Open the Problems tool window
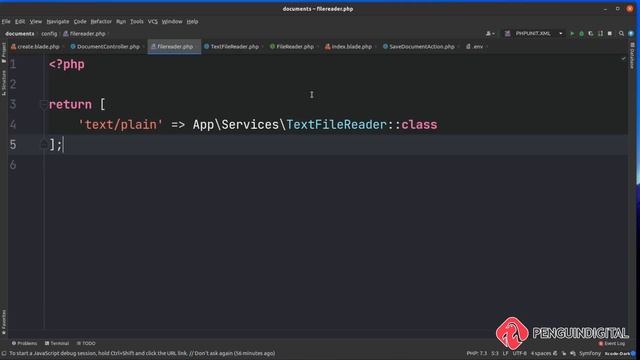640x360 pixels. [x=24, y=343]
